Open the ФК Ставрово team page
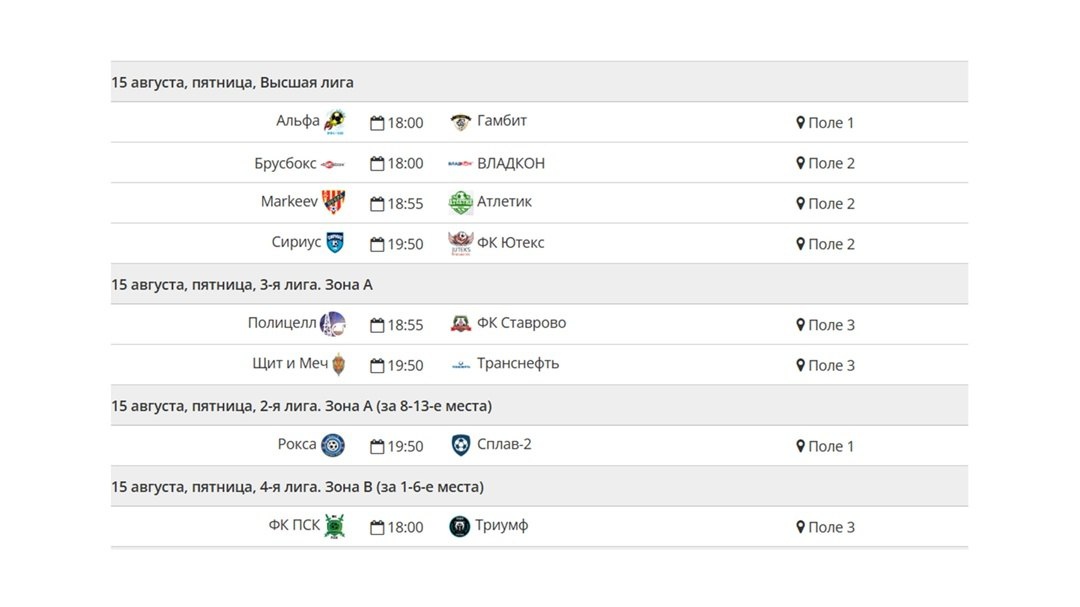1080x607 pixels. (x=521, y=323)
